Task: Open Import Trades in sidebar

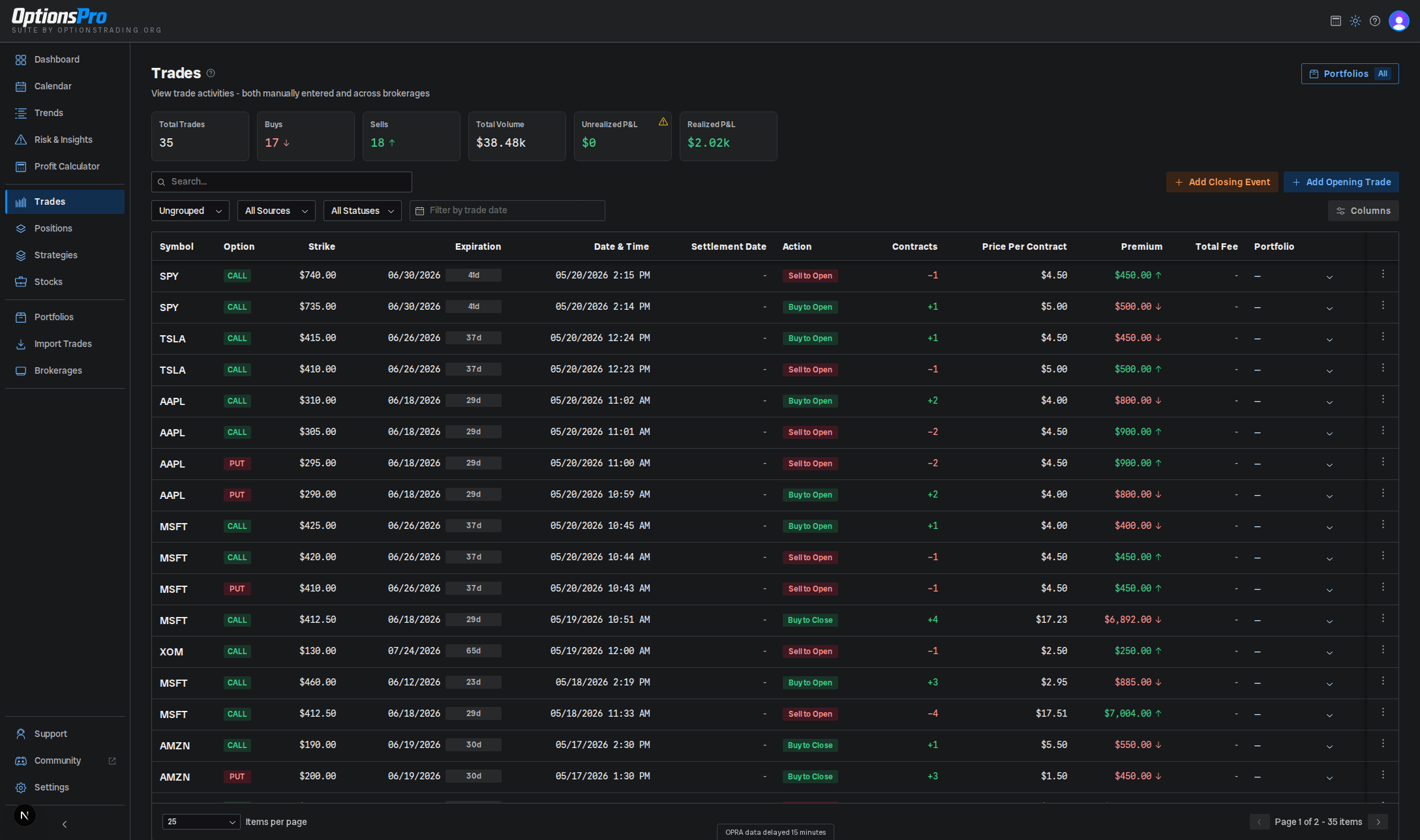Action: [65, 344]
